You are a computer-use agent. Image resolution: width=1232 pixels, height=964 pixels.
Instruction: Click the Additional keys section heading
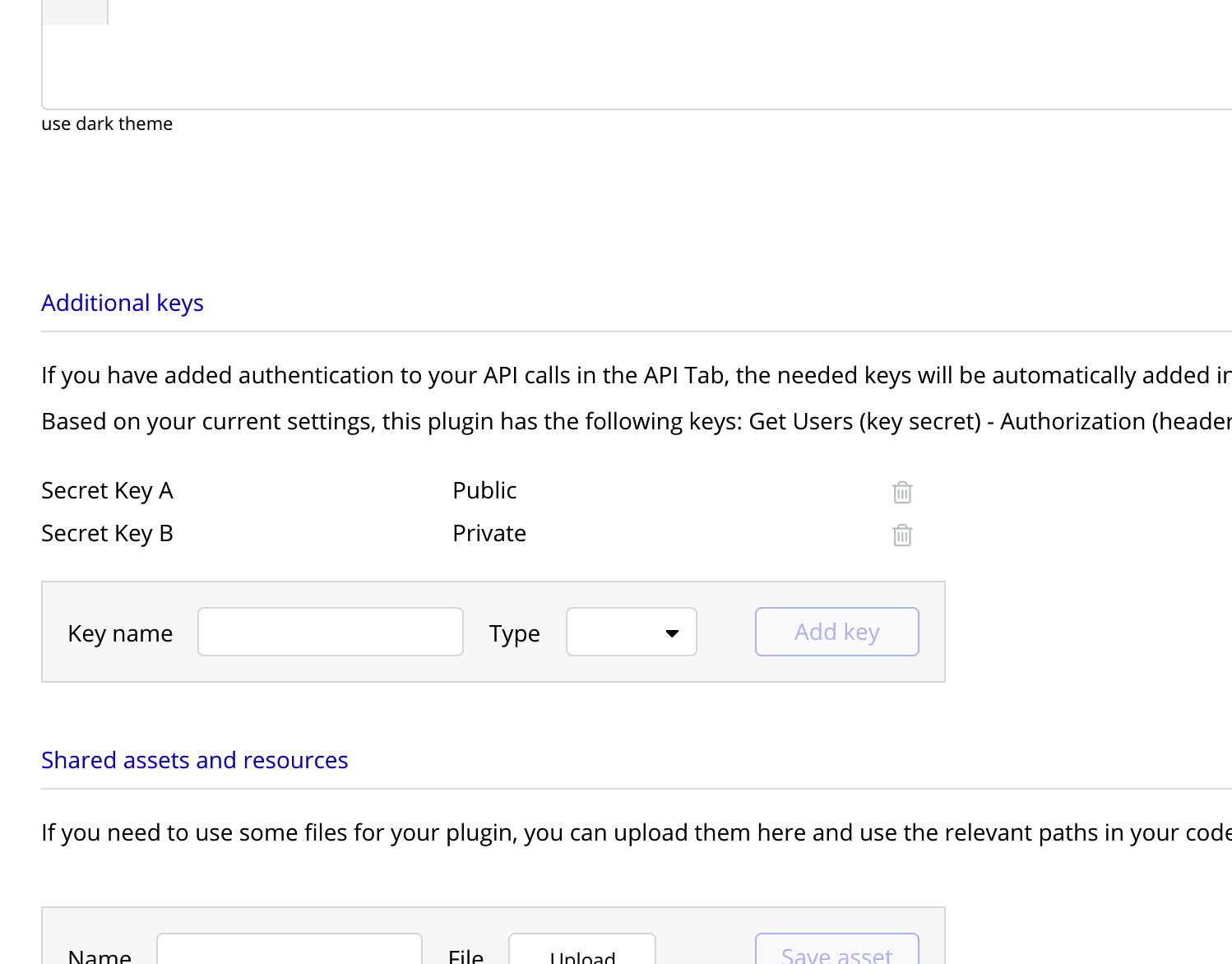coord(123,303)
